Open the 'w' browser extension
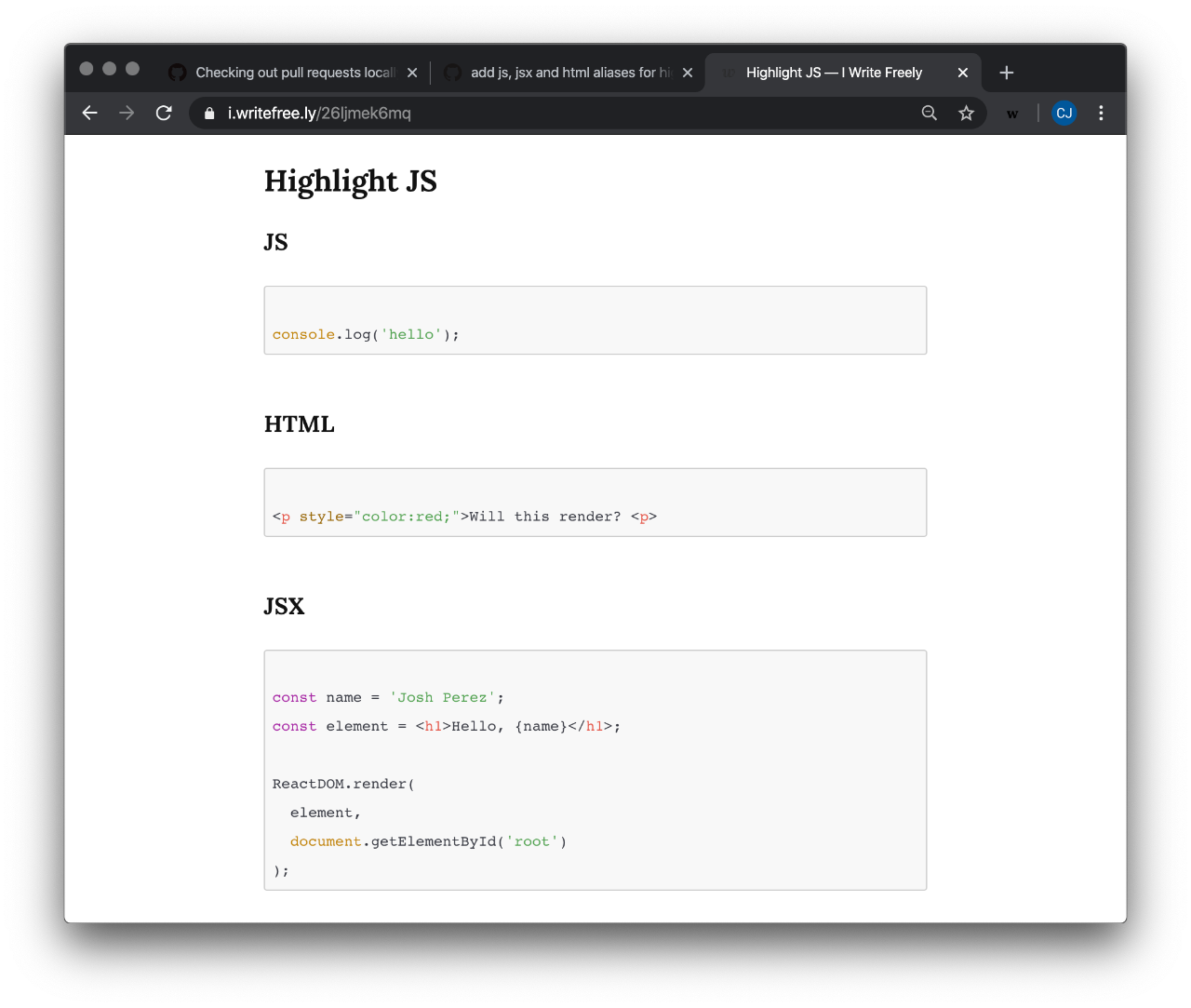Viewport: 1191px width, 1008px height. coord(1012,114)
